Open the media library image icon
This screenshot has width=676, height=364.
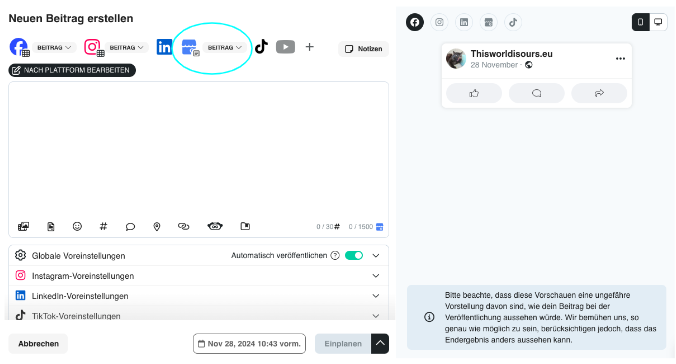coord(23,226)
